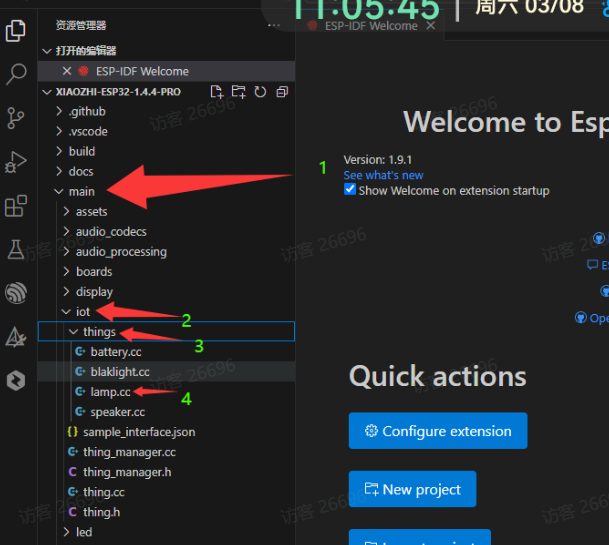Viewport: 609px width, 545px height.
Task: Expand the .github folder
Action: pos(59,111)
